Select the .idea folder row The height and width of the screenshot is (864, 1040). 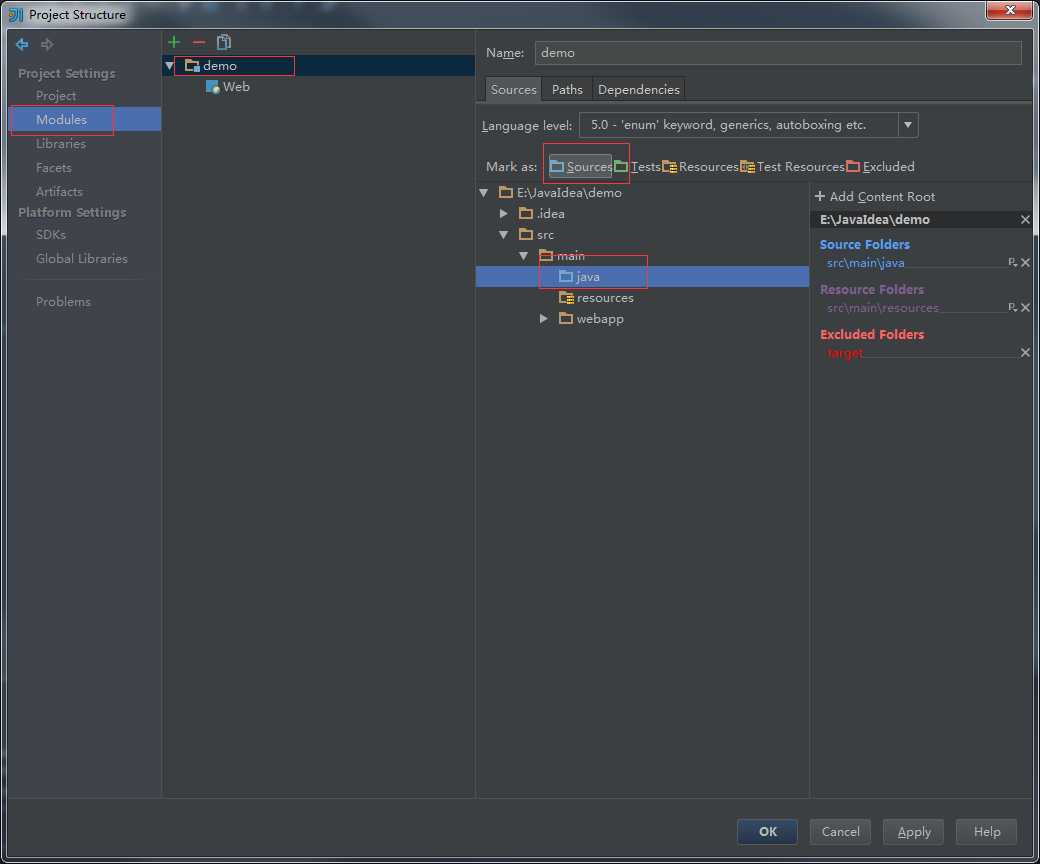pos(541,214)
